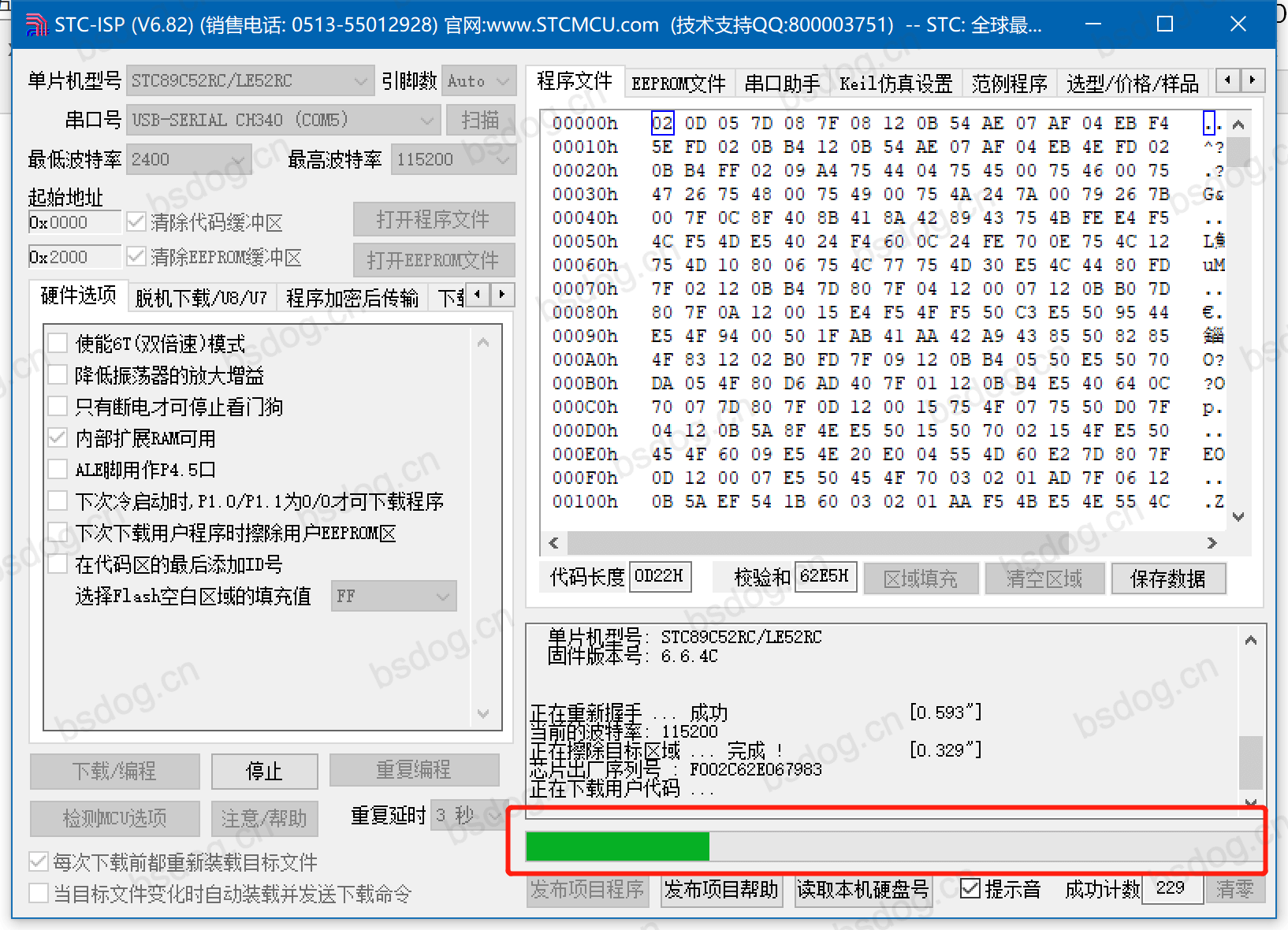Switch to 选型/价格/样品 tab
This screenshot has width=1288, height=930.
point(1132,83)
